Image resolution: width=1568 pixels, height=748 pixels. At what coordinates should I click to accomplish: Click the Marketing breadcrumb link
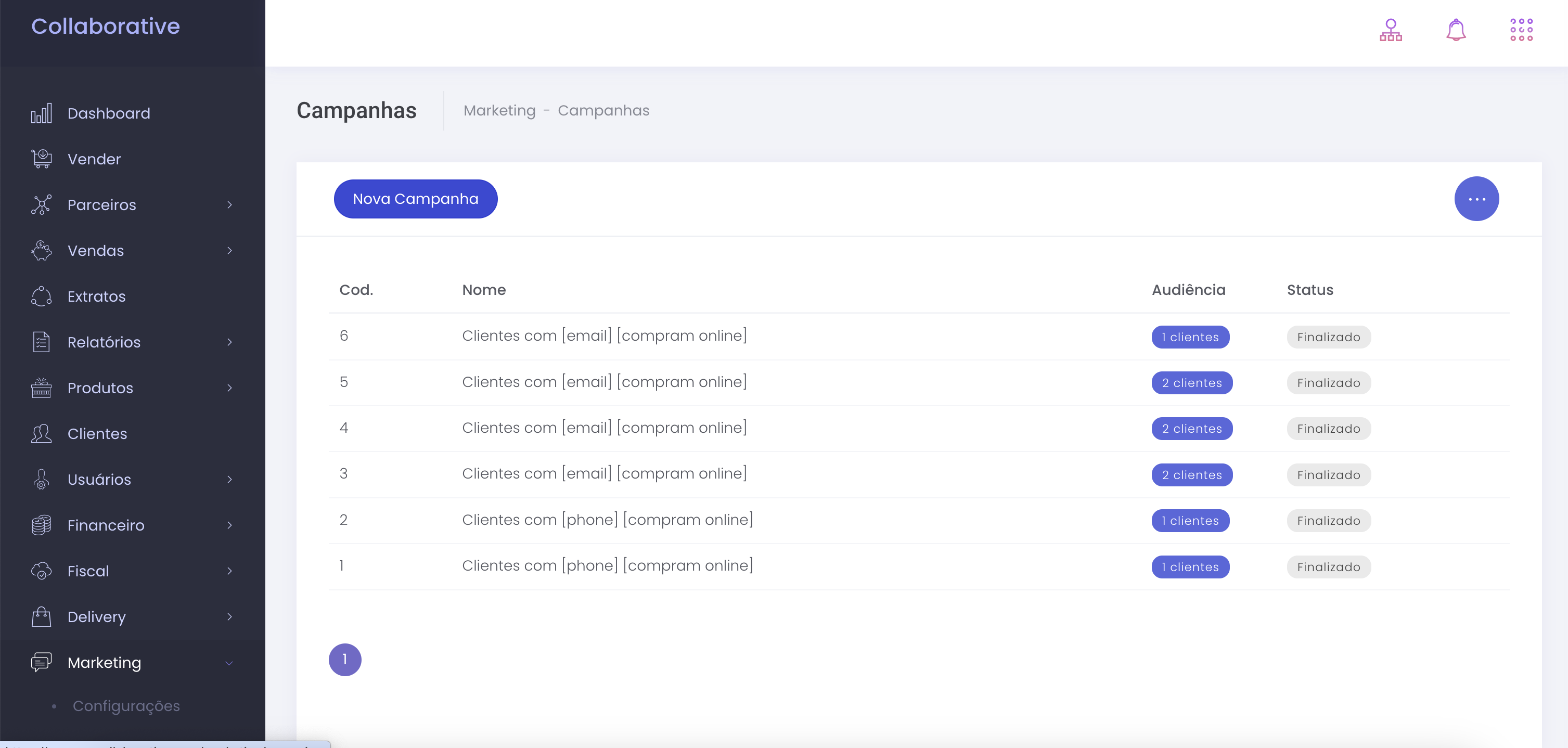(x=500, y=110)
